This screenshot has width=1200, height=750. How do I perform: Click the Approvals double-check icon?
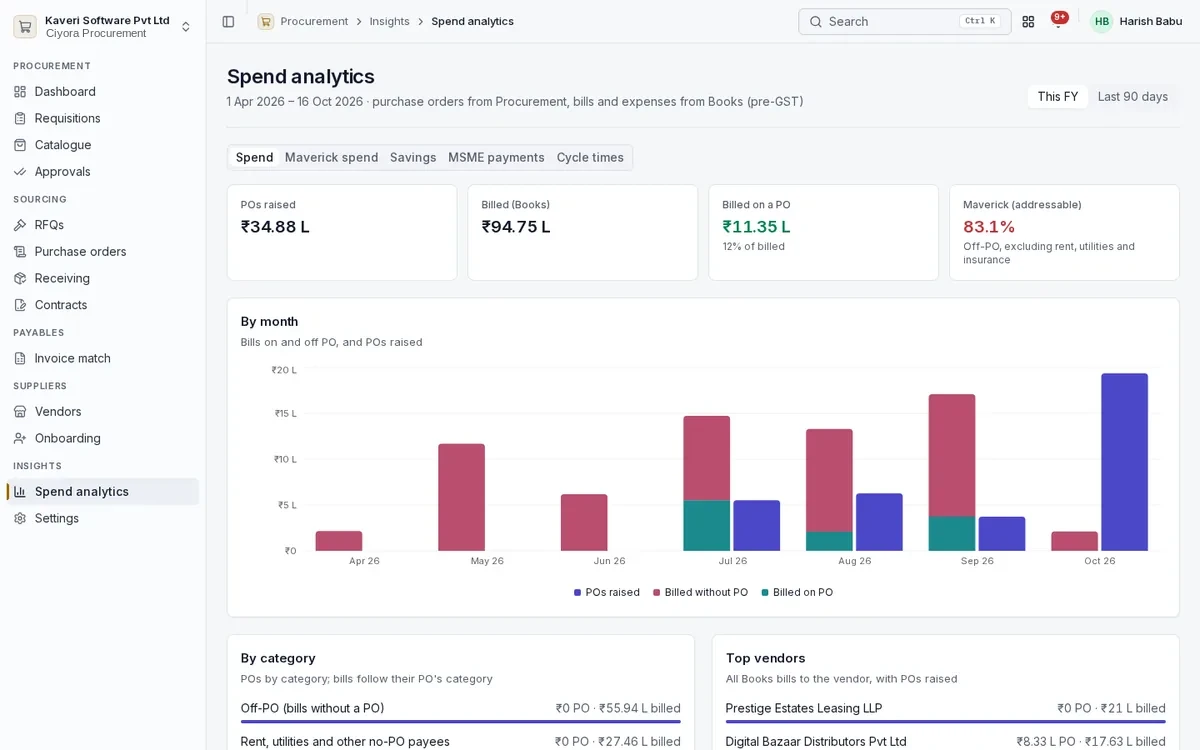pos(20,172)
